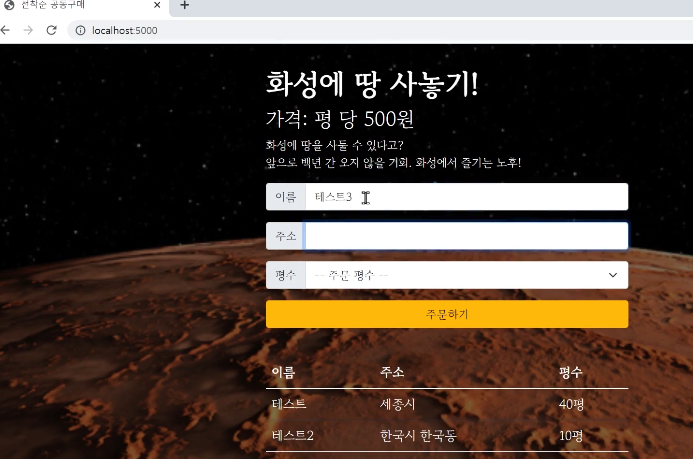Viewport: 693px width, 459px height.
Task: Click the browser forward arrow
Action: pyautogui.click(x=28, y=30)
